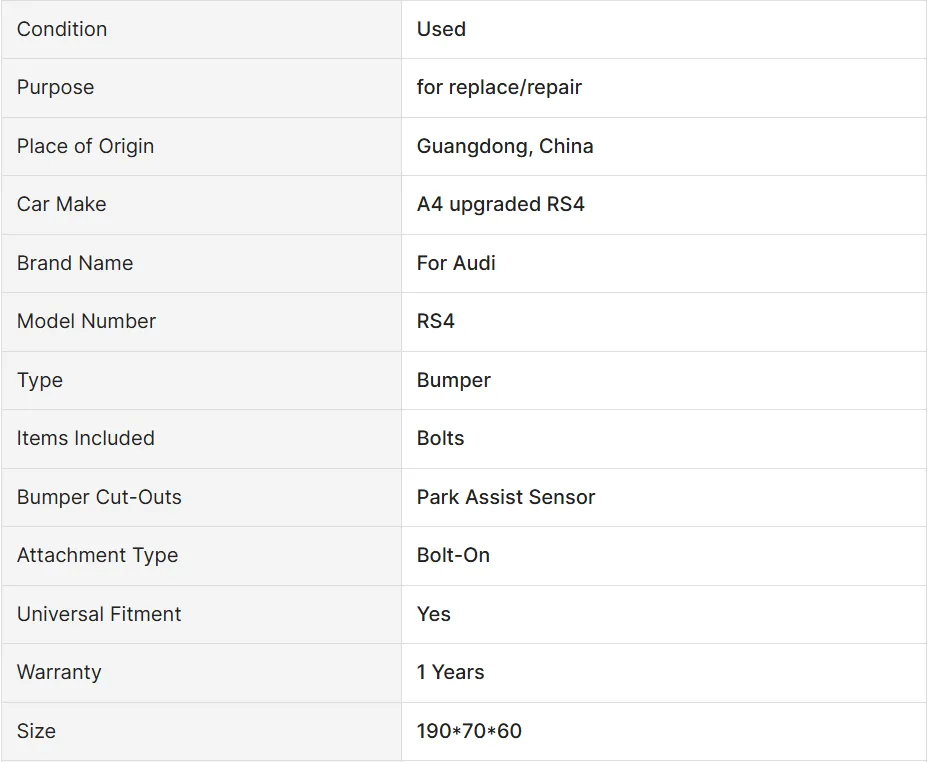Screen dimensions: 929x762
Task: Select the "Brand Name" label
Action: tap(75, 263)
